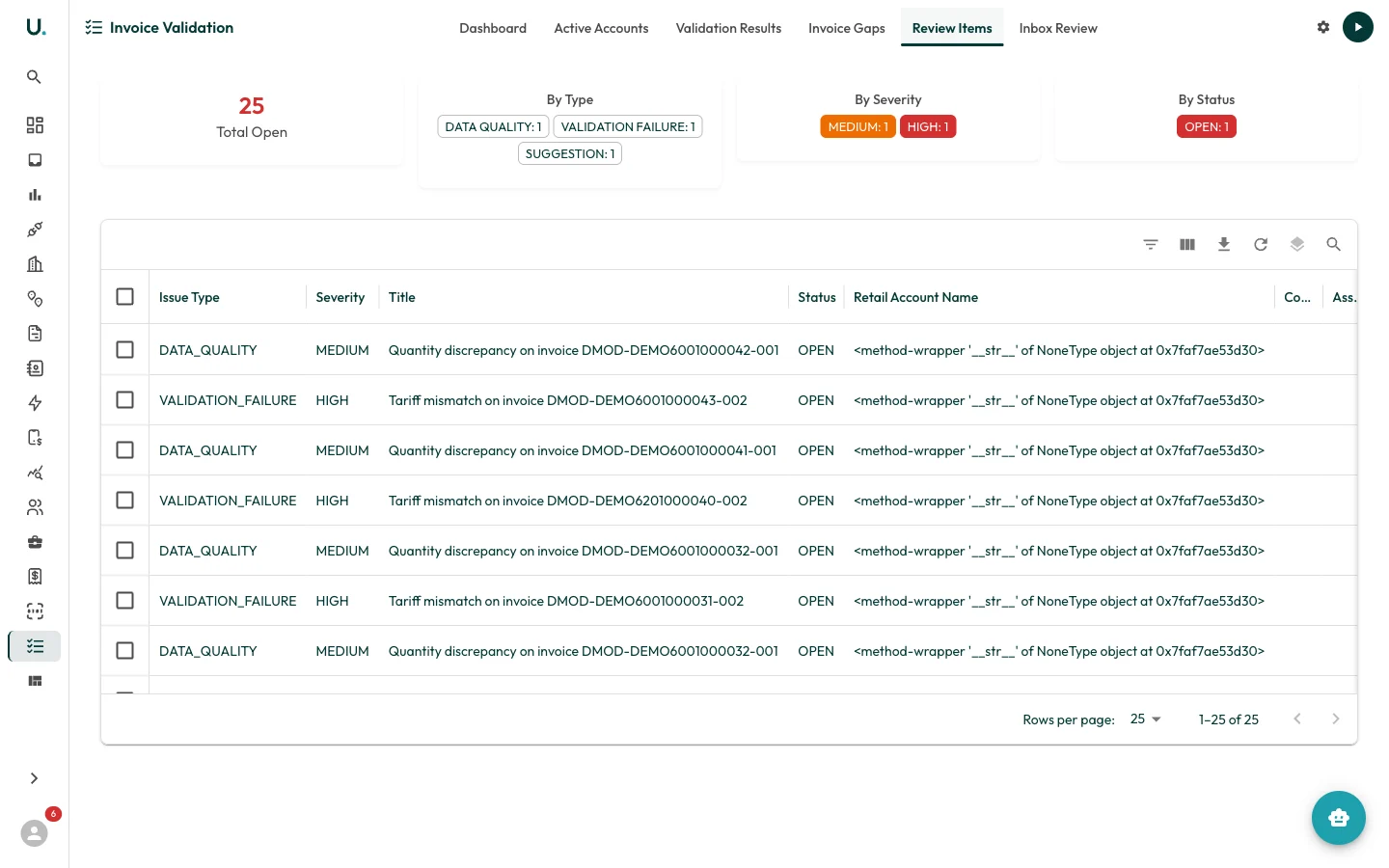Click the red HIGH: 1 severity chip
Viewport: 1389px width, 868px height.
click(x=928, y=126)
